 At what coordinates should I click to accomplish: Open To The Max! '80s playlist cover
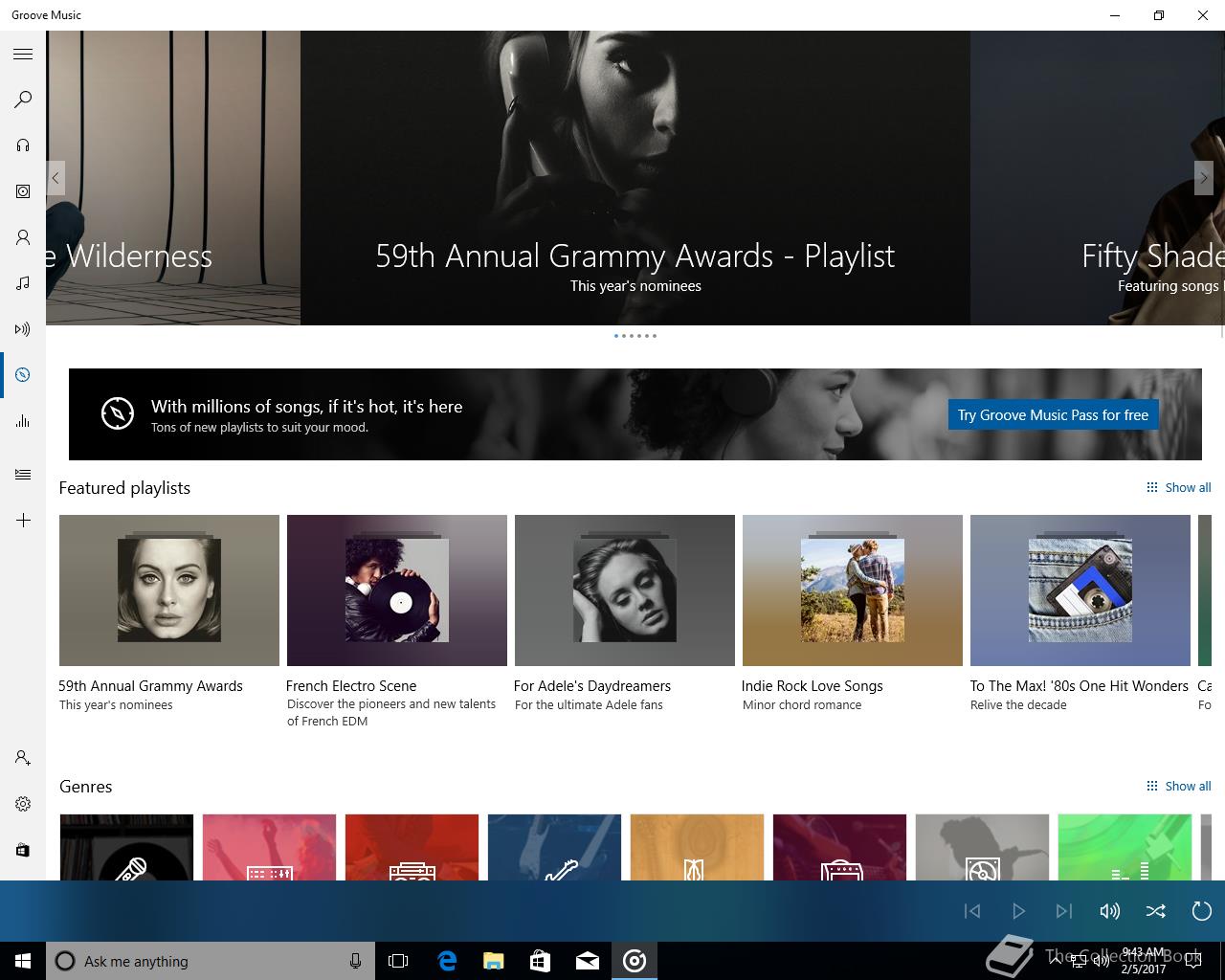pyautogui.click(x=1080, y=590)
